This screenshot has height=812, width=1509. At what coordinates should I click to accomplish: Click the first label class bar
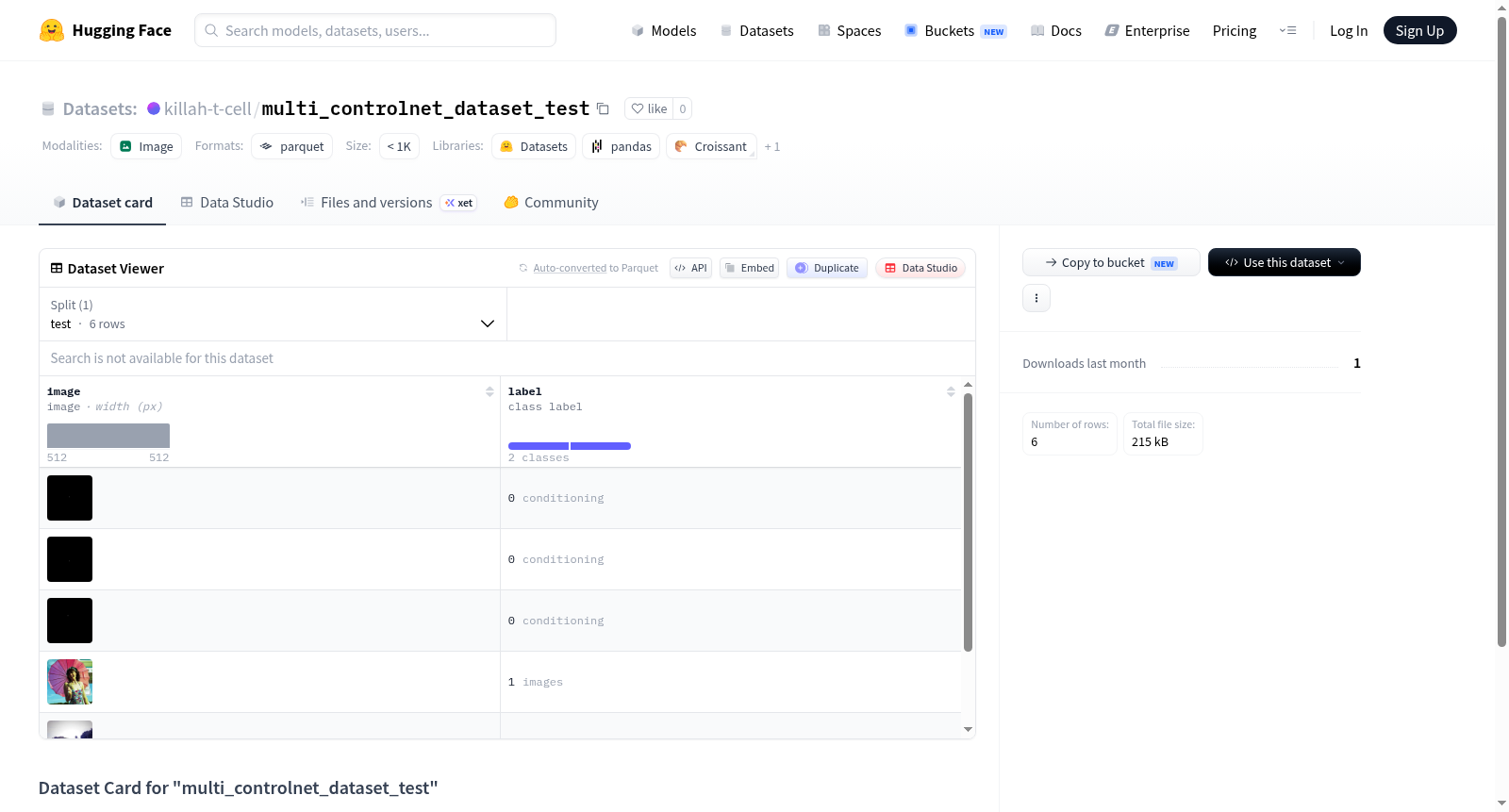[x=538, y=446]
